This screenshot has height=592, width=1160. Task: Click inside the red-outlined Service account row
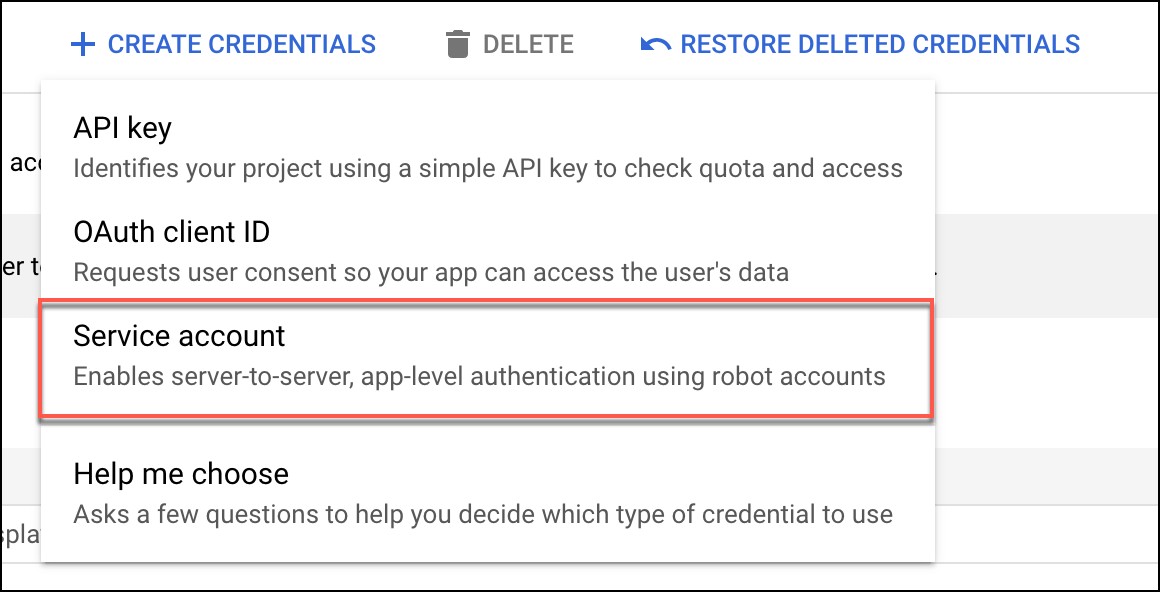click(485, 356)
